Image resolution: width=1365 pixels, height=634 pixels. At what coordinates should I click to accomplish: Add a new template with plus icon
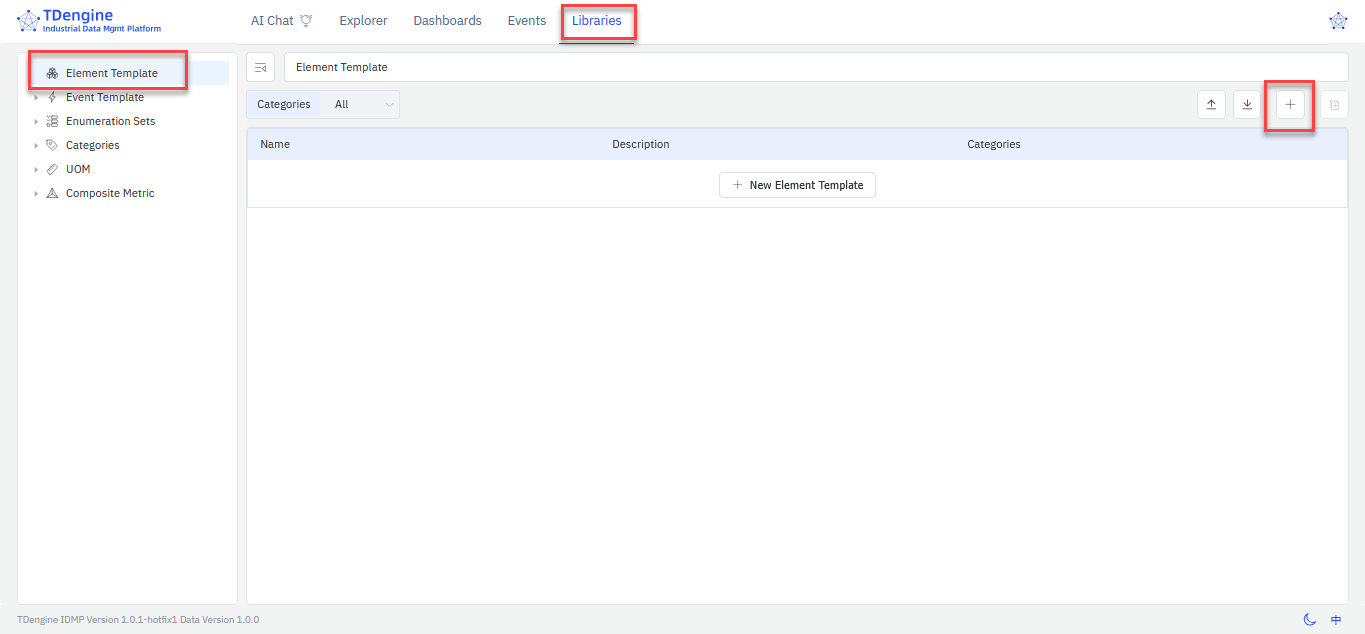(x=1290, y=105)
